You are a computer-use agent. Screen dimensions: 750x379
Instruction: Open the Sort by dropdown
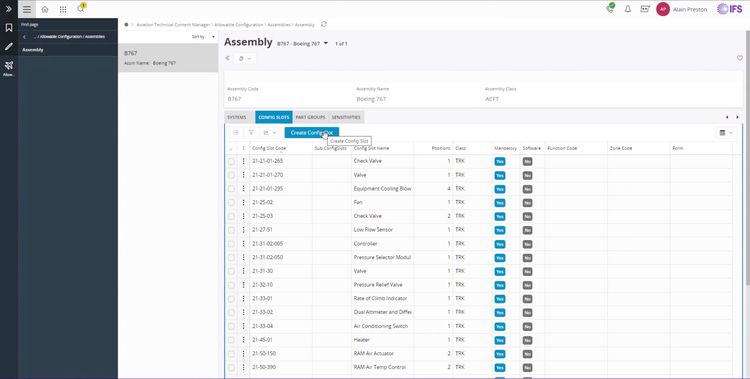(x=203, y=37)
